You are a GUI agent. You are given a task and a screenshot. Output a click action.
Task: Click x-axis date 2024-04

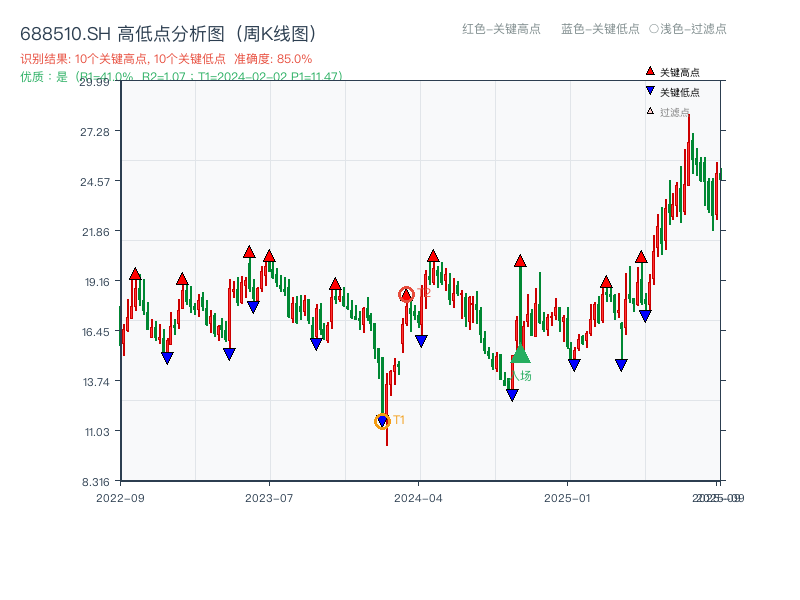coord(418,498)
